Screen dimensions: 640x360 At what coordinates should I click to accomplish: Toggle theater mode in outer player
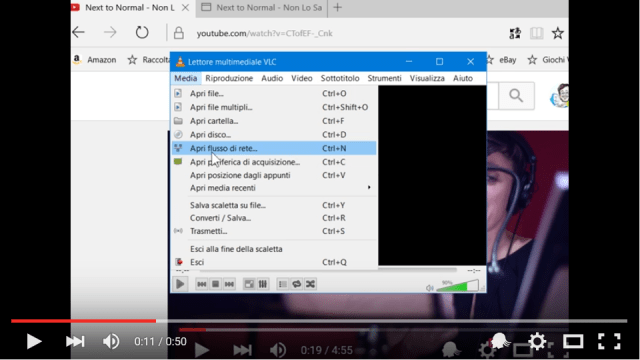[573, 341]
